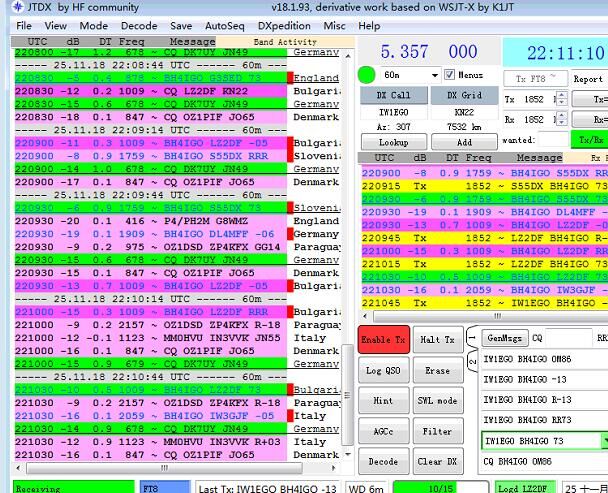Click row OZ1DSD ZP4KFX GG14
Screen dimensions: 608x493
[150, 247]
